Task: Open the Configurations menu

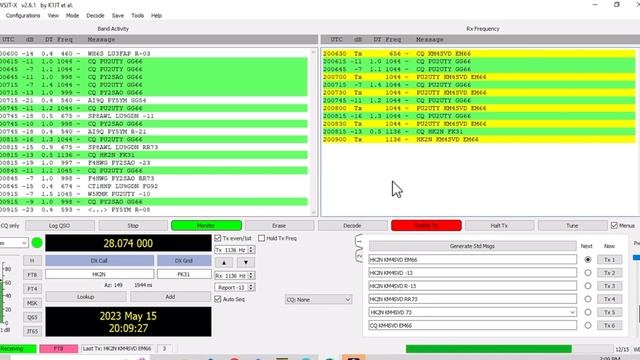Action: 23,16
